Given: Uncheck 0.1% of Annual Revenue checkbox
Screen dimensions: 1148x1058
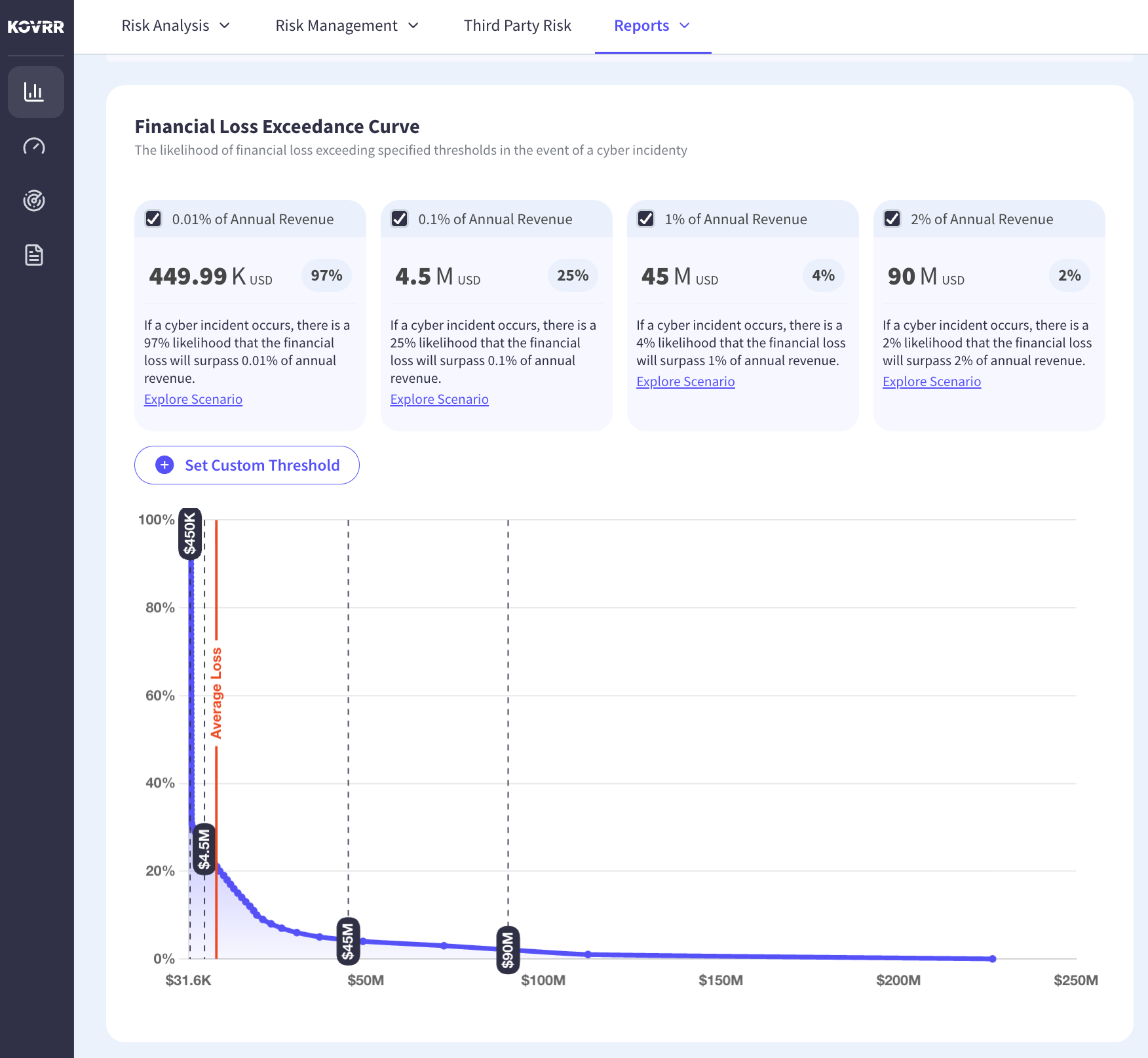Looking at the screenshot, I should [x=400, y=219].
